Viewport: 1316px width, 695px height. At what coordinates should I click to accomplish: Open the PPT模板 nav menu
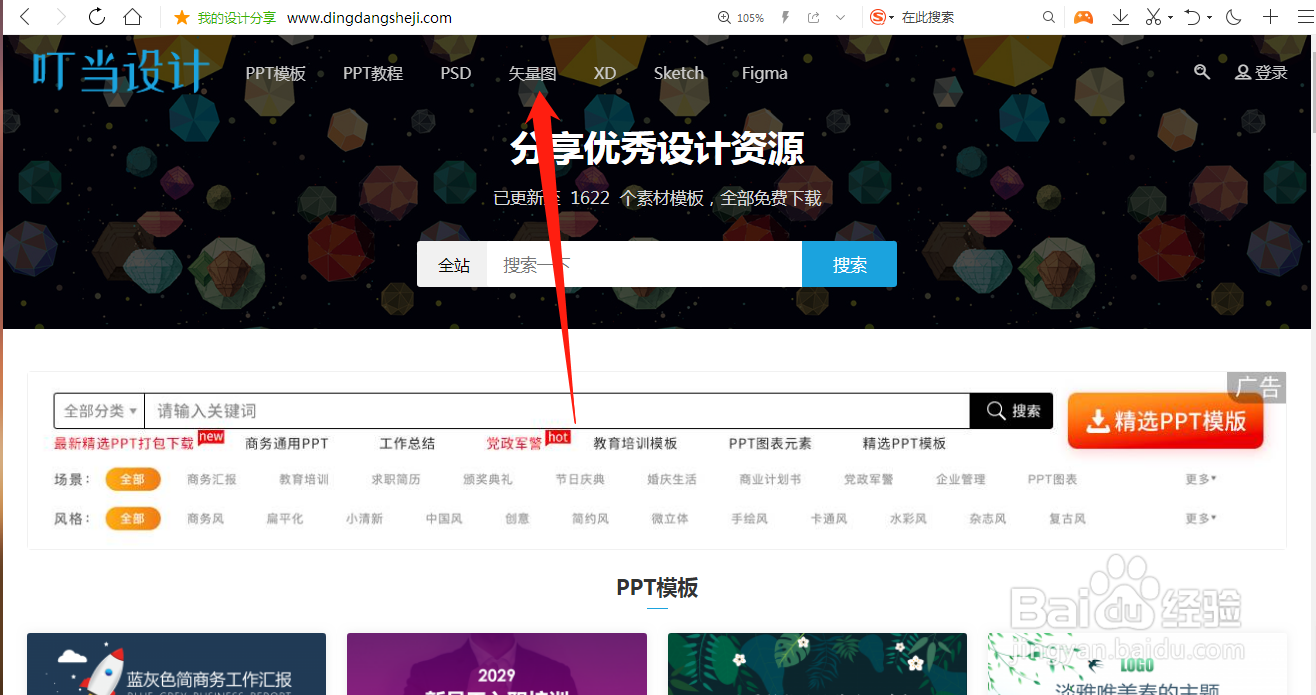coord(276,73)
